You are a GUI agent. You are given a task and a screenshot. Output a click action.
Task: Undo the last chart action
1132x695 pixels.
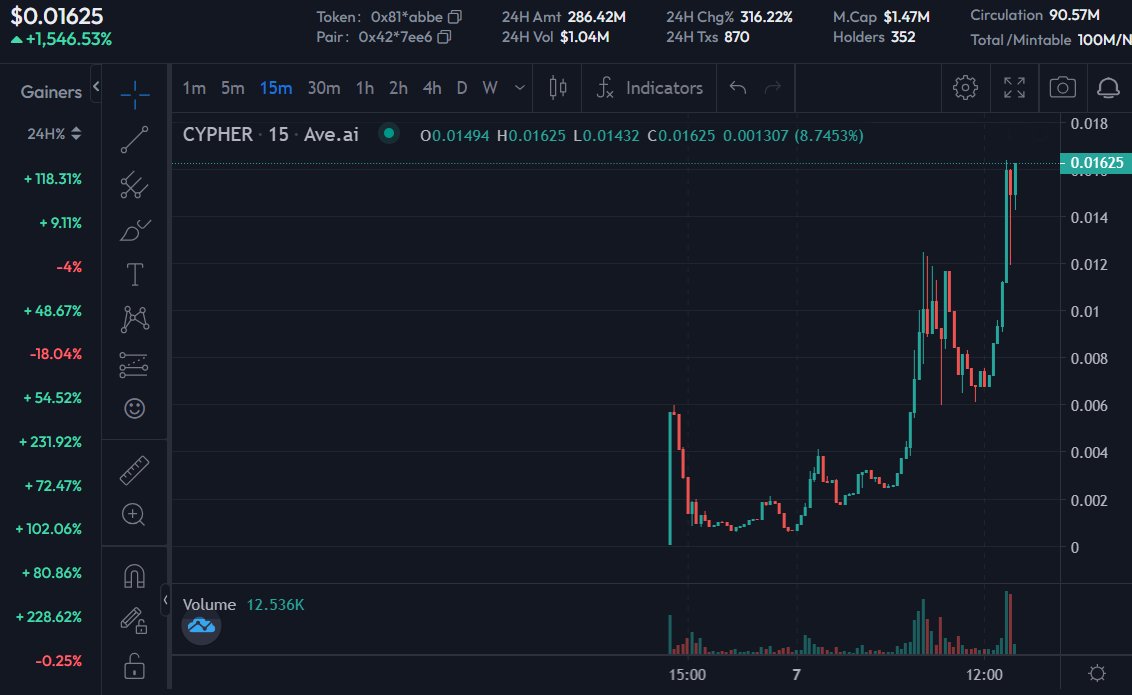[738, 88]
